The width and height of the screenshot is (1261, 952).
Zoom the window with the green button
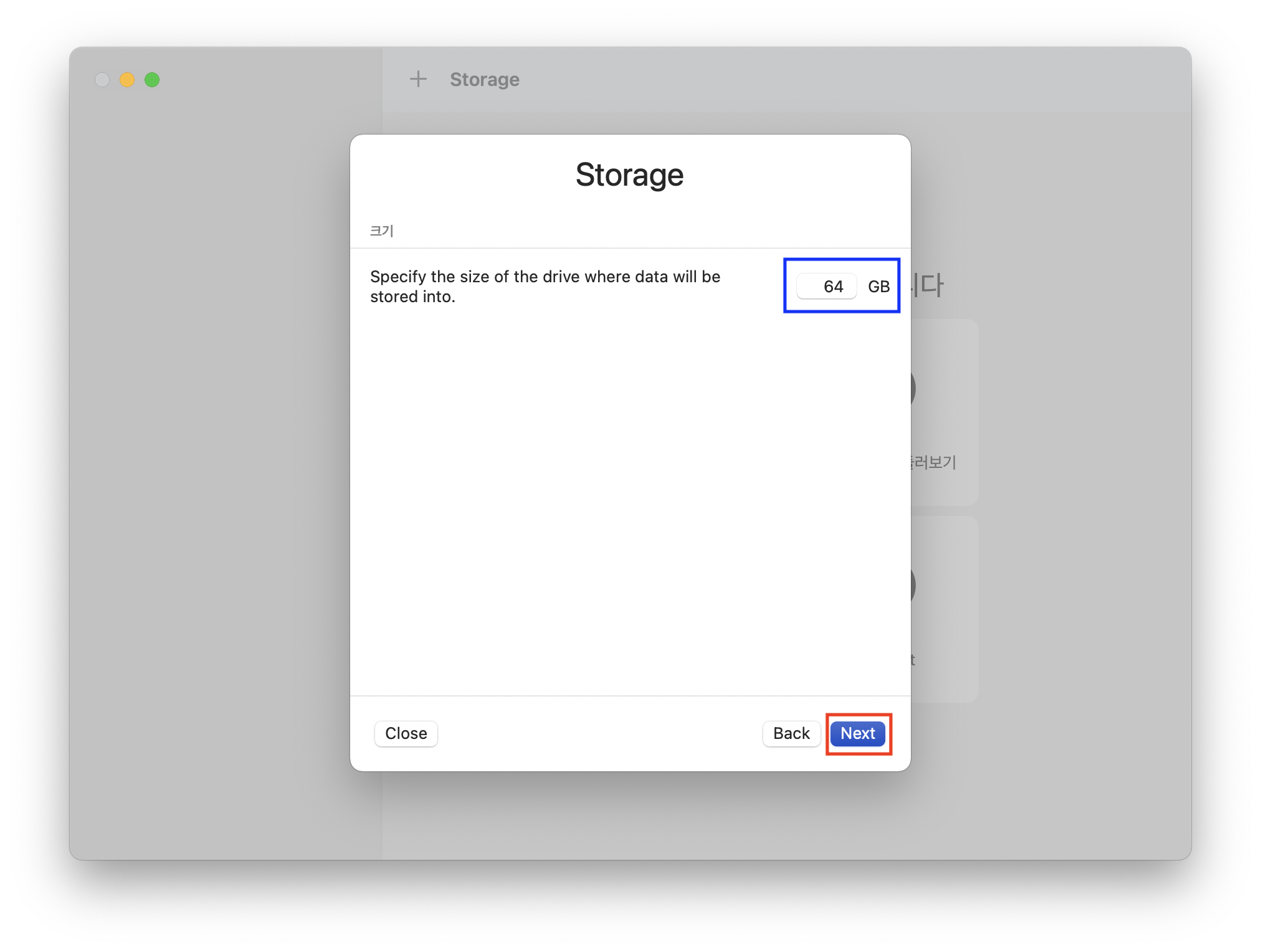pyautogui.click(x=152, y=80)
